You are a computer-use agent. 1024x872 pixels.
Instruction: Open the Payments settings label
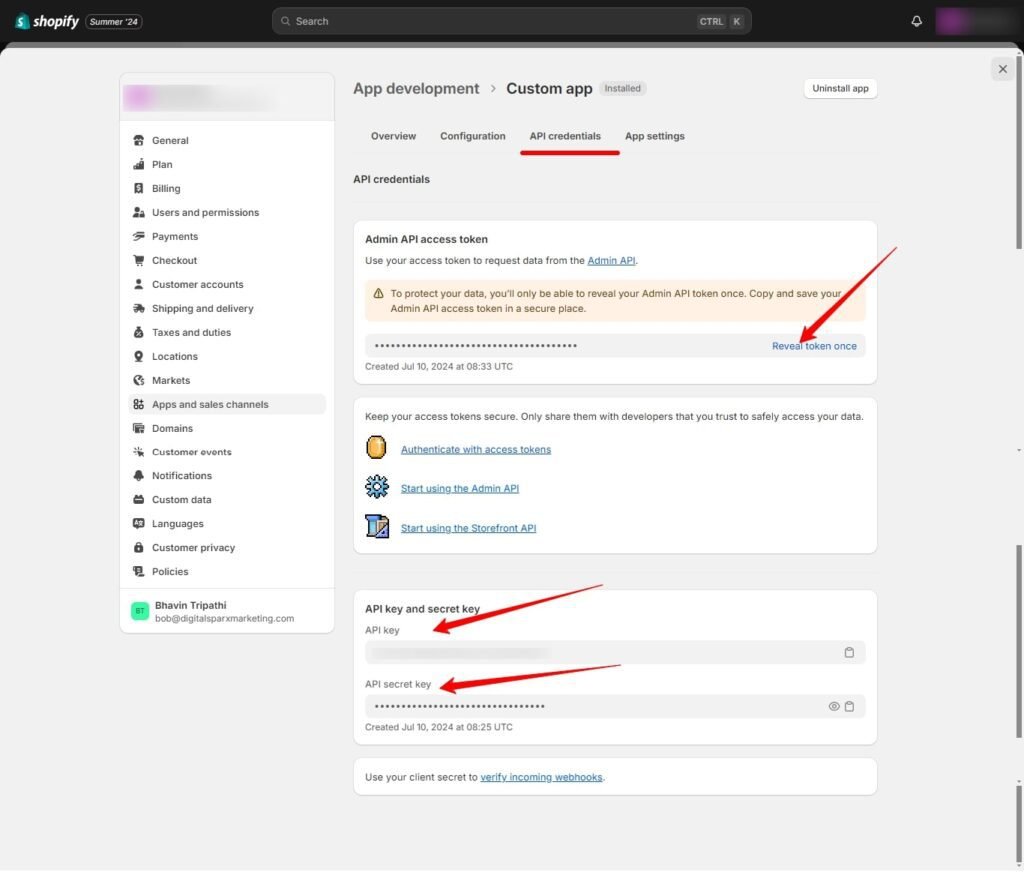(x=175, y=236)
